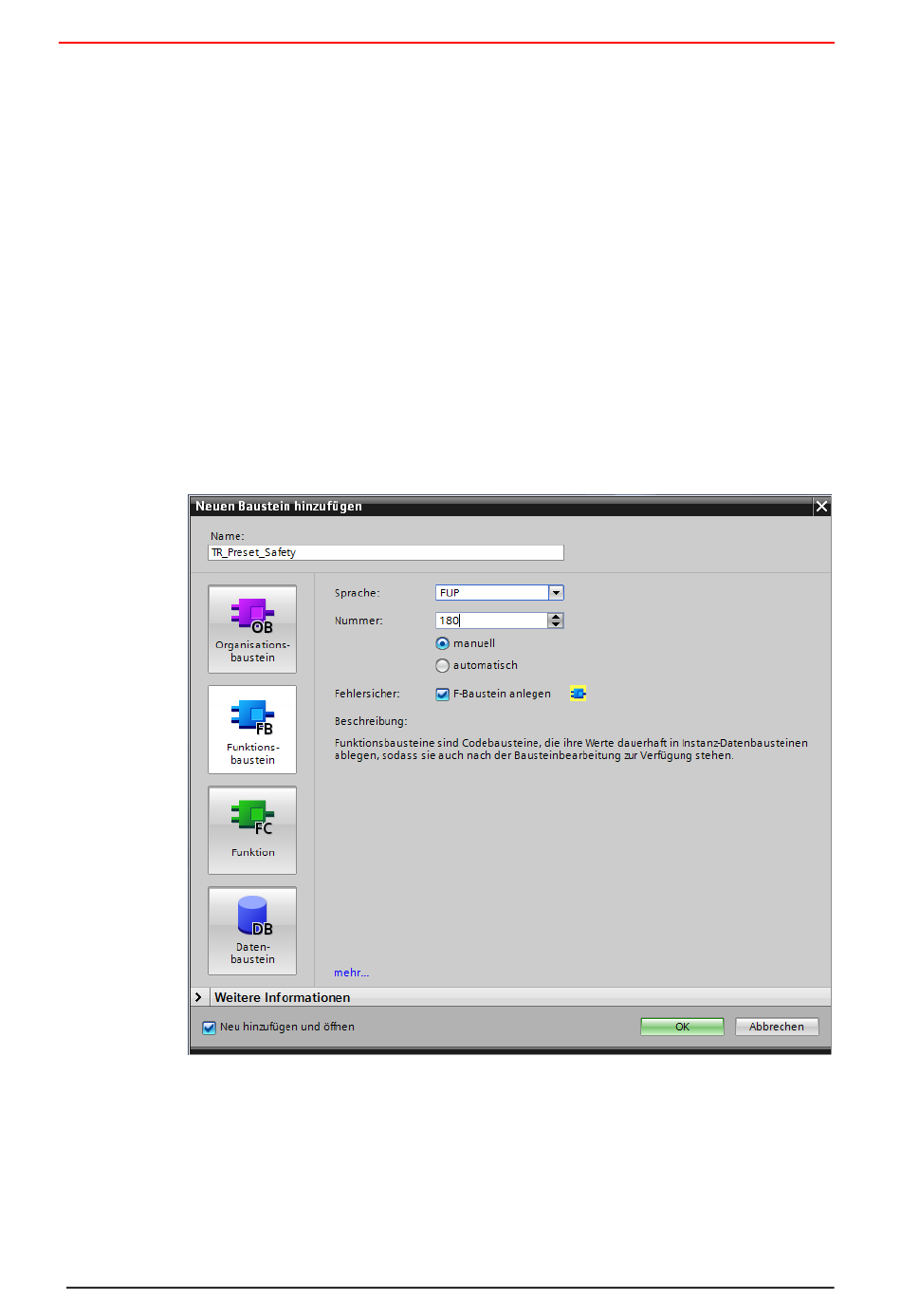Confirm with the OK button
Screen dimensions: 901x1316
pyautogui.click(x=682, y=1027)
